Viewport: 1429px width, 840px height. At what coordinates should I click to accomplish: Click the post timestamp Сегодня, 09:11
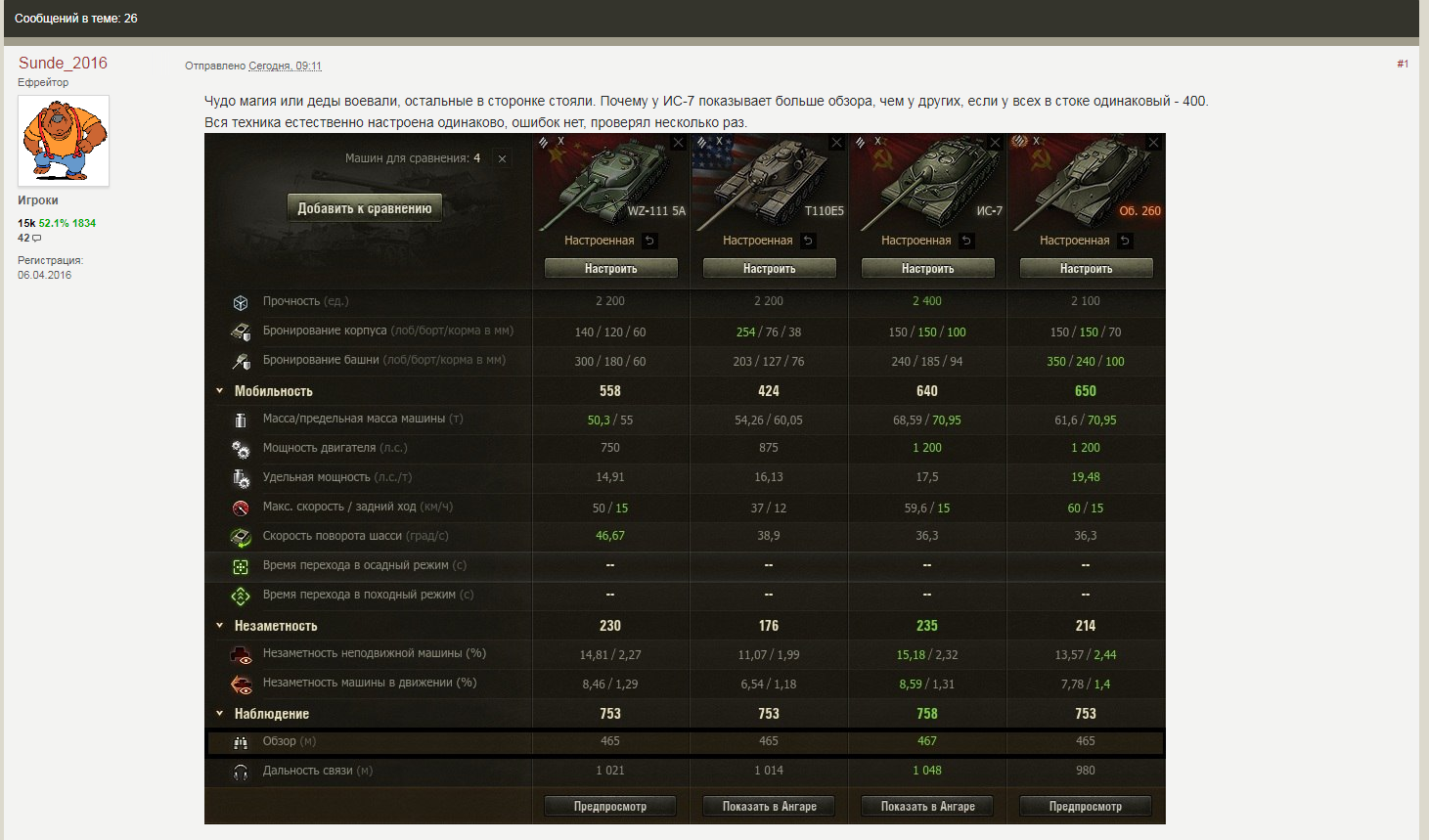point(285,66)
